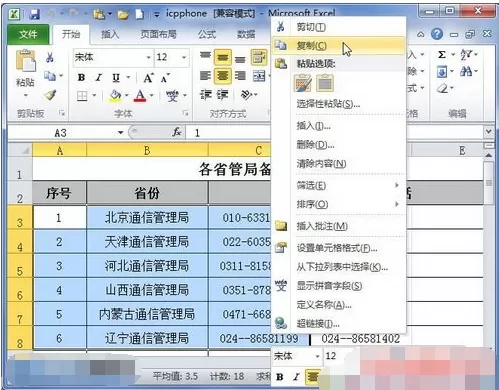
Task: Align text to top of cell
Action: 205,56
